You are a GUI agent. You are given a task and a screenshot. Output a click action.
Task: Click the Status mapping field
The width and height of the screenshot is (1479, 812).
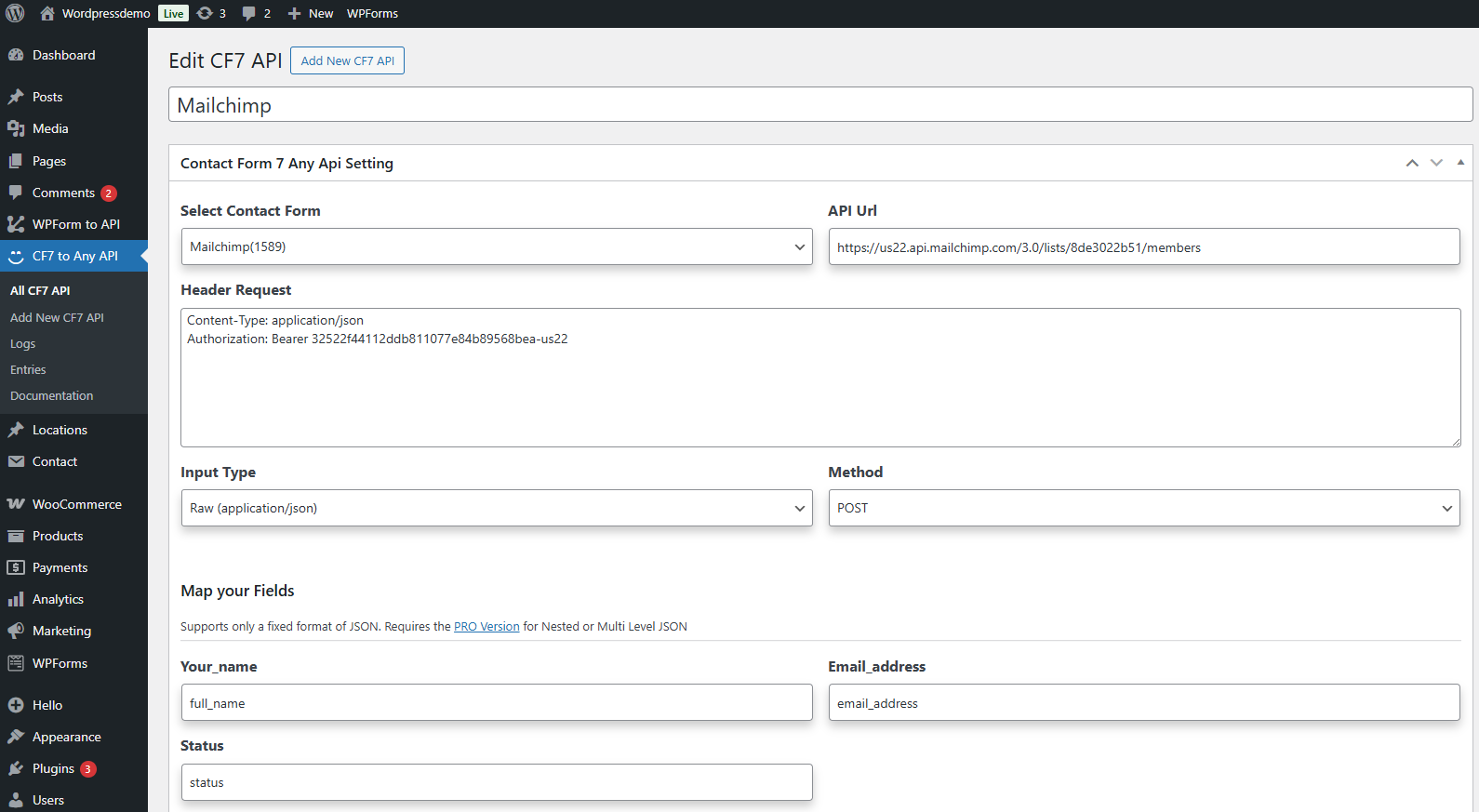tap(497, 782)
